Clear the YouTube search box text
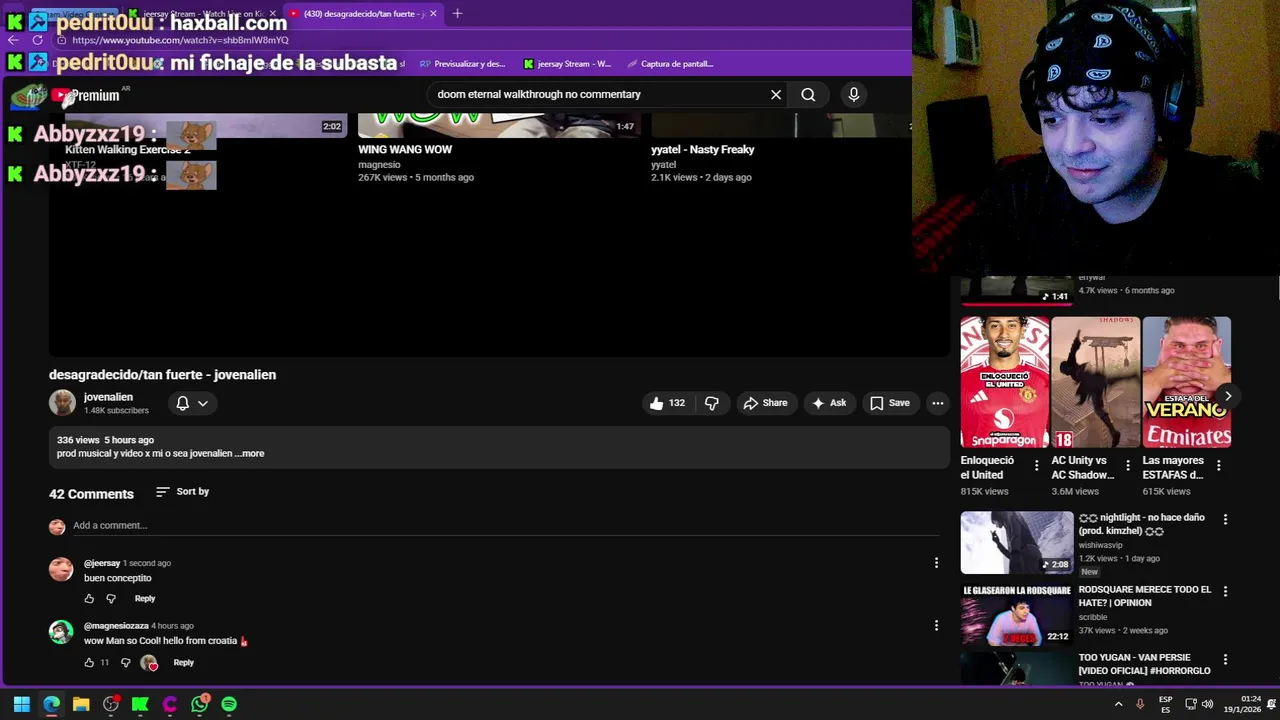The image size is (1280, 720). [776, 94]
